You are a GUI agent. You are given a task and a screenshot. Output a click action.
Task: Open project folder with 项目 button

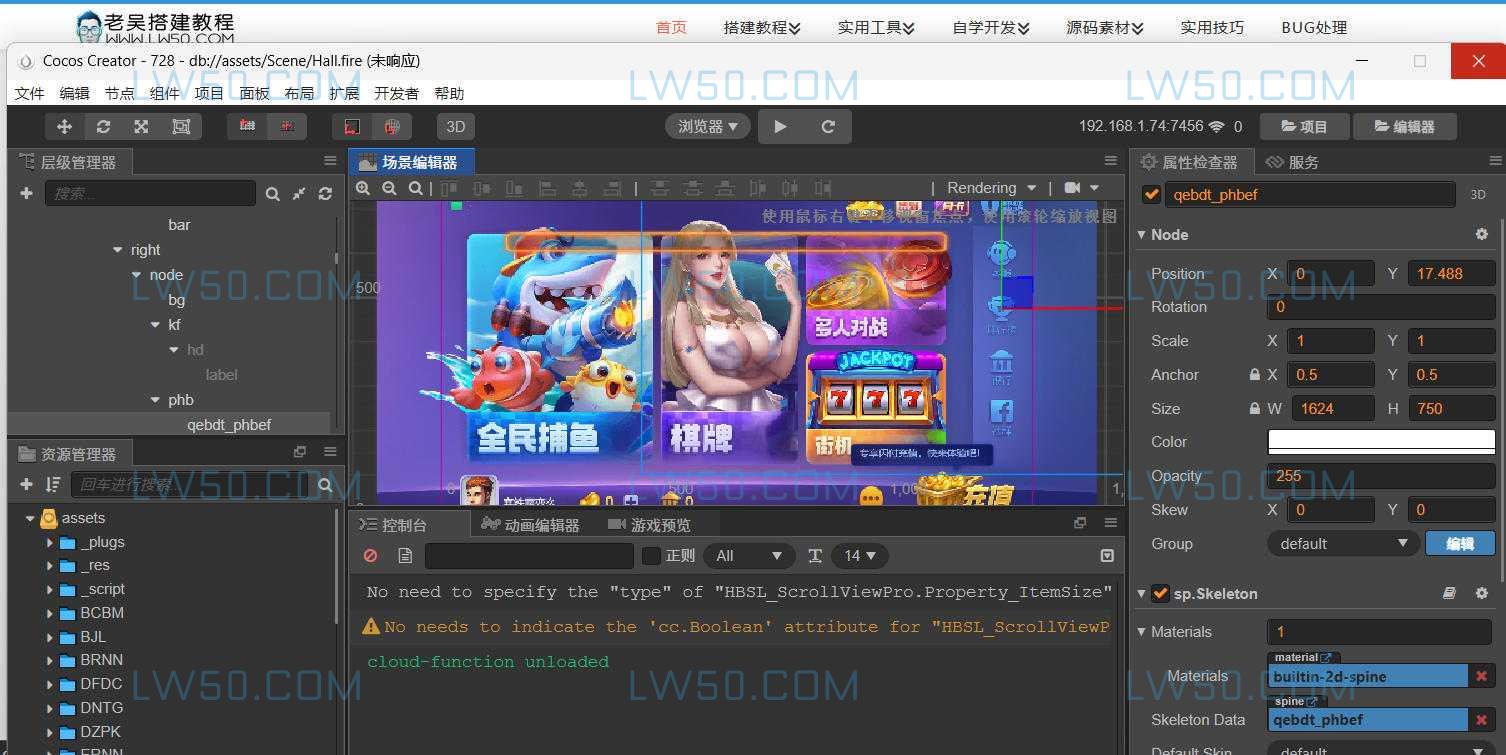coord(1303,127)
